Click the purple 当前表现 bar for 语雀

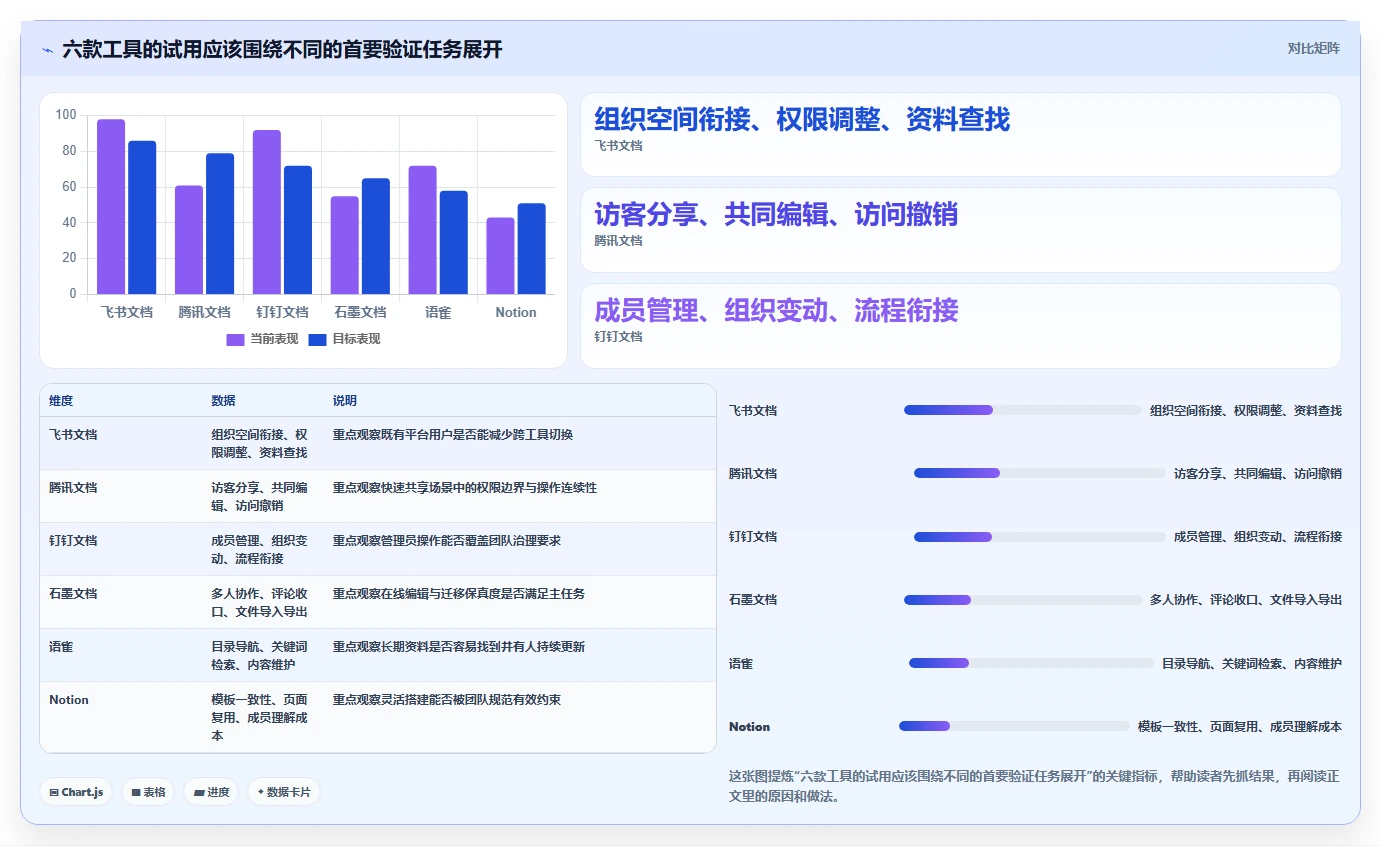423,230
